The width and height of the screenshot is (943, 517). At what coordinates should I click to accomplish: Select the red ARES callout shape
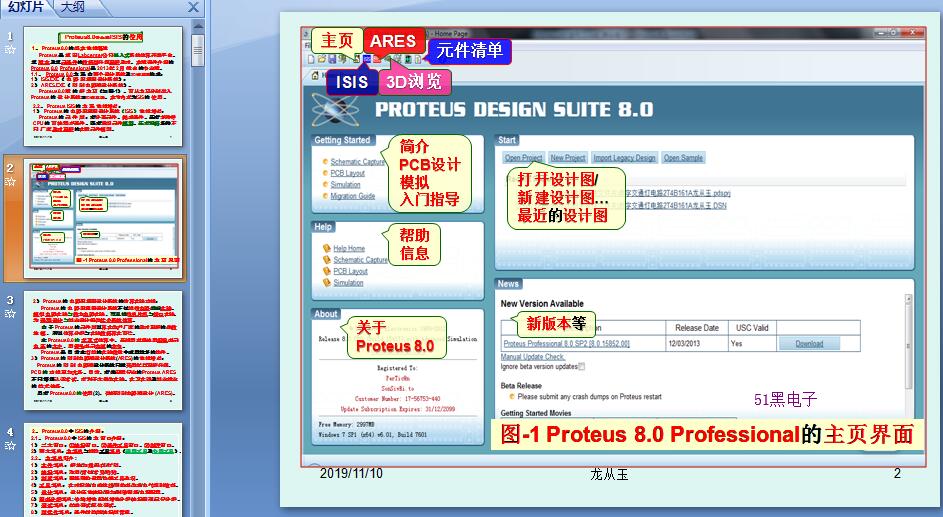[393, 41]
